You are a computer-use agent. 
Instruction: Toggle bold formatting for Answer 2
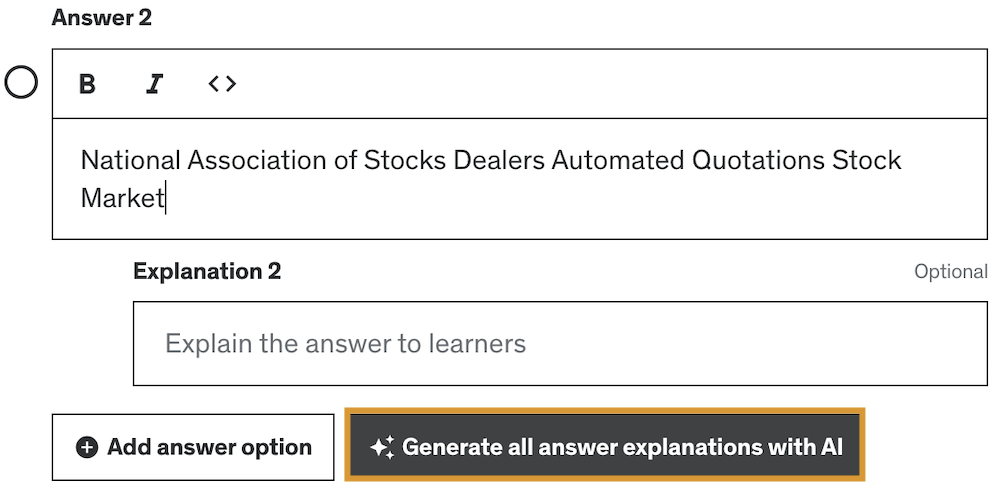[87, 84]
